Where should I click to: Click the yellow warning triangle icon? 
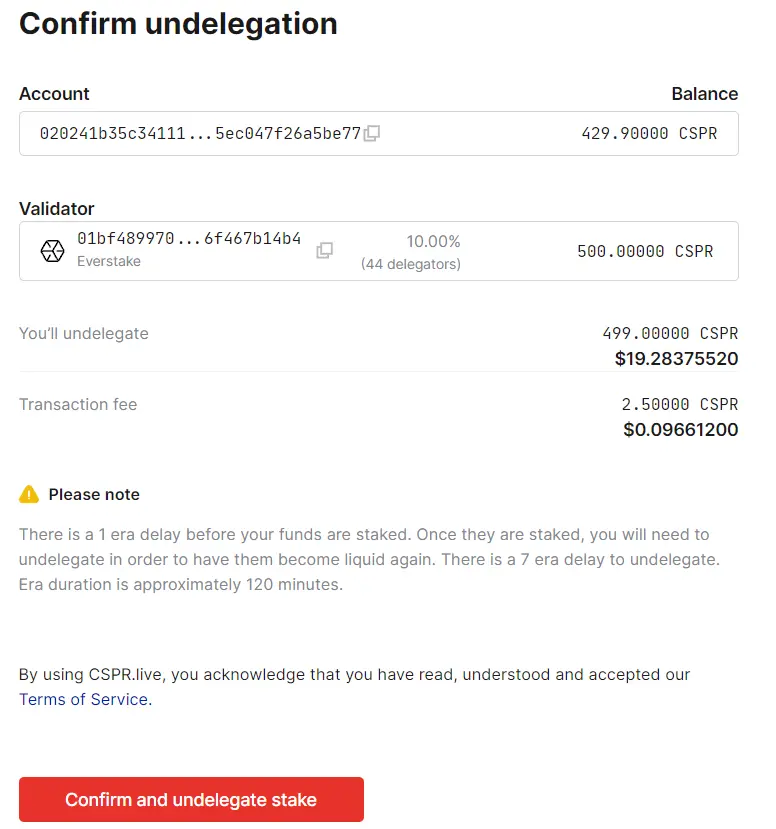pyautogui.click(x=29, y=494)
